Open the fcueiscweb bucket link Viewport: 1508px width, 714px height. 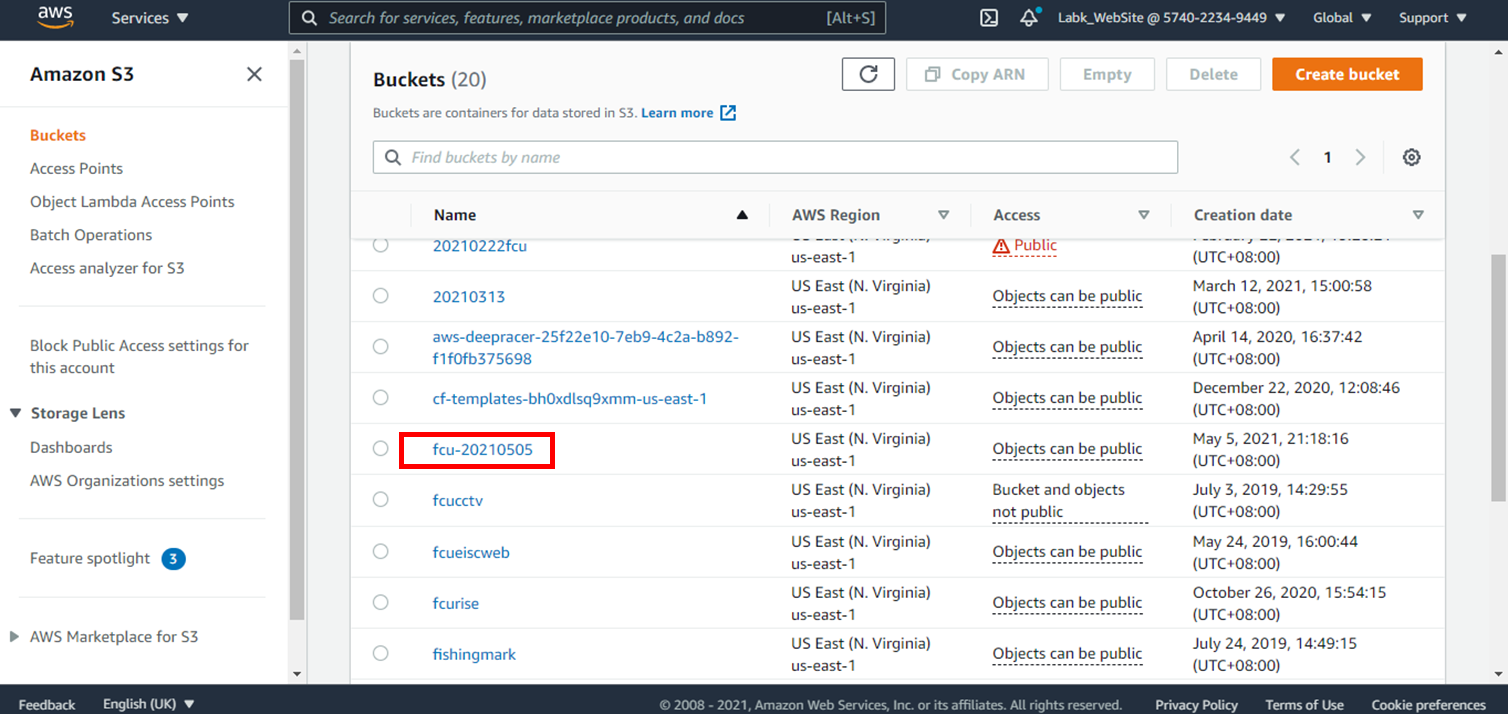click(471, 553)
